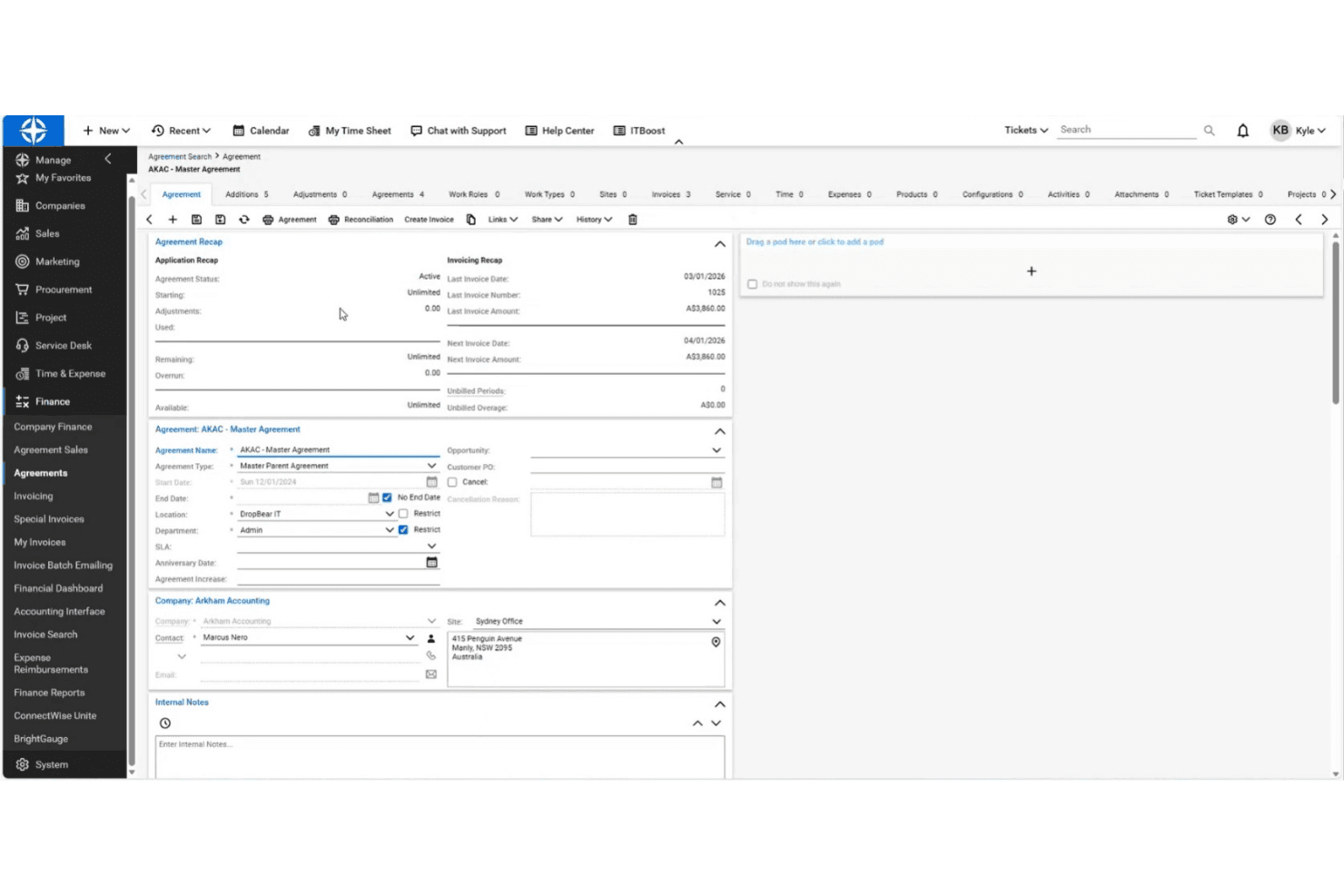
Task: Open the New menu in top bar
Action: [106, 131]
